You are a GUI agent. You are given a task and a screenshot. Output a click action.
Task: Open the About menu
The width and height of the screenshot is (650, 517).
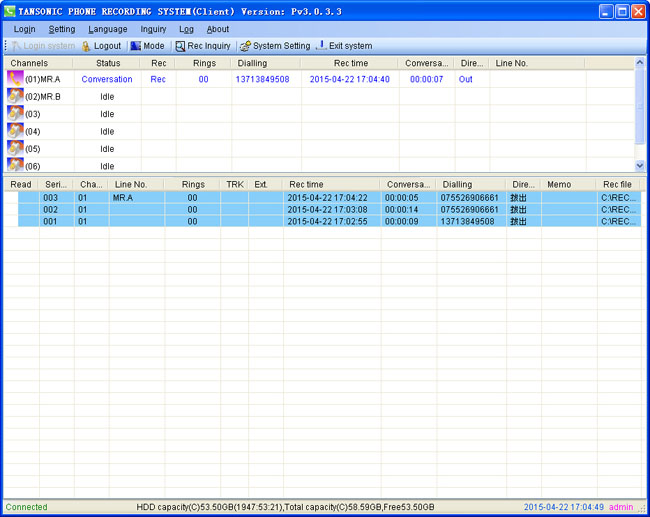tap(217, 30)
